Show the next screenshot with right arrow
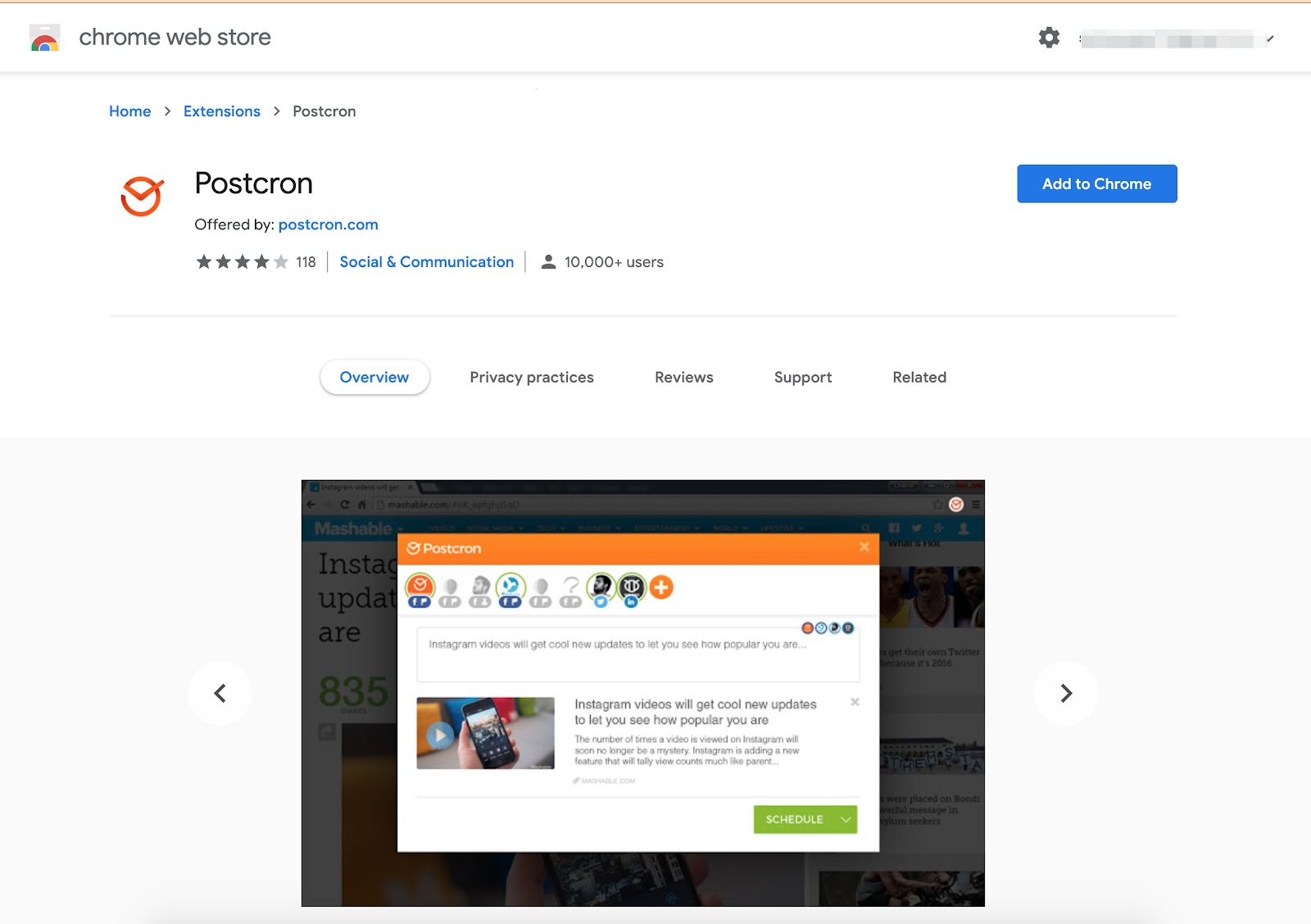The height and width of the screenshot is (924, 1311). coord(1066,693)
